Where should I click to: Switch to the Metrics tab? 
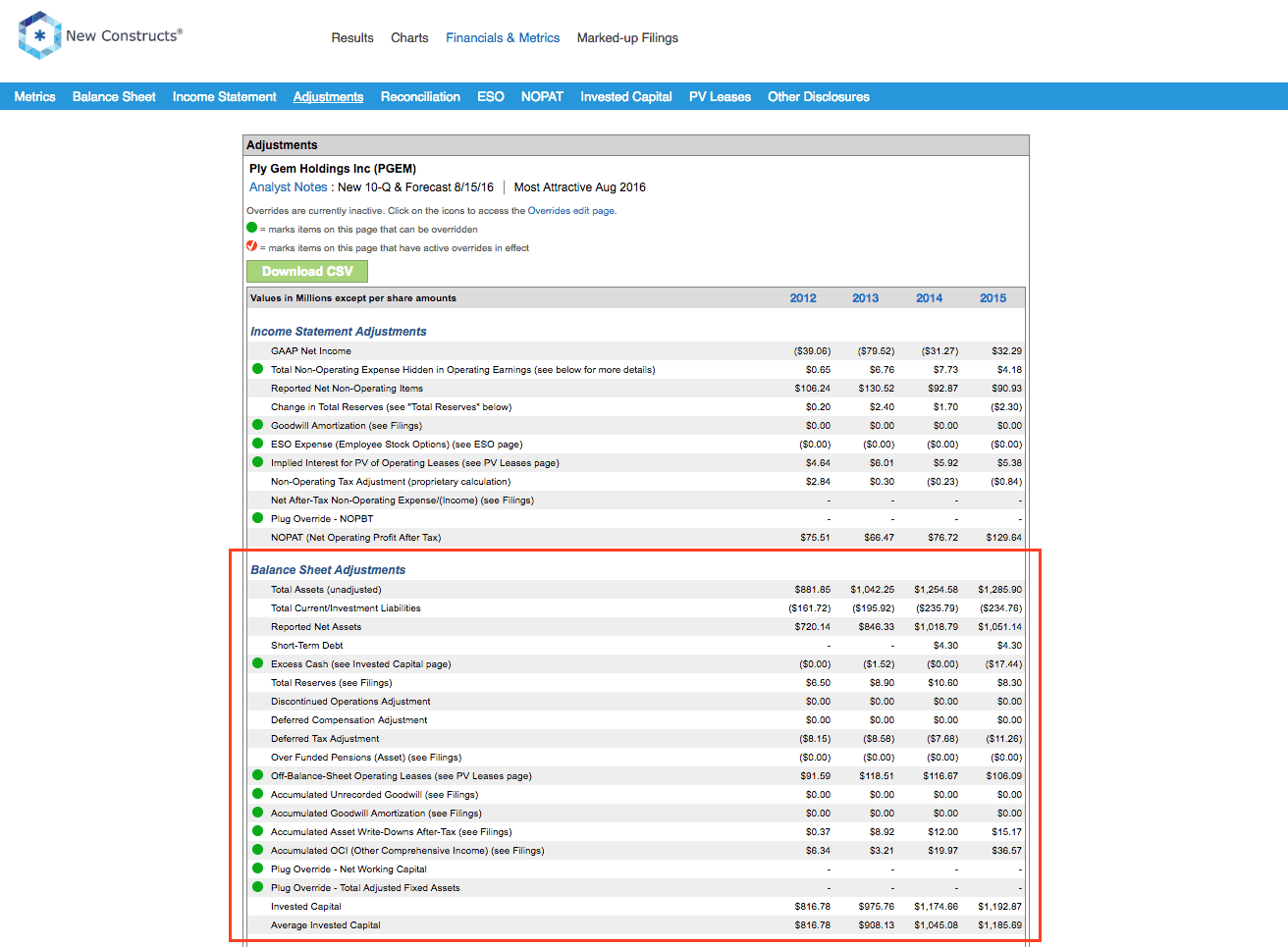pyautogui.click(x=34, y=96)
